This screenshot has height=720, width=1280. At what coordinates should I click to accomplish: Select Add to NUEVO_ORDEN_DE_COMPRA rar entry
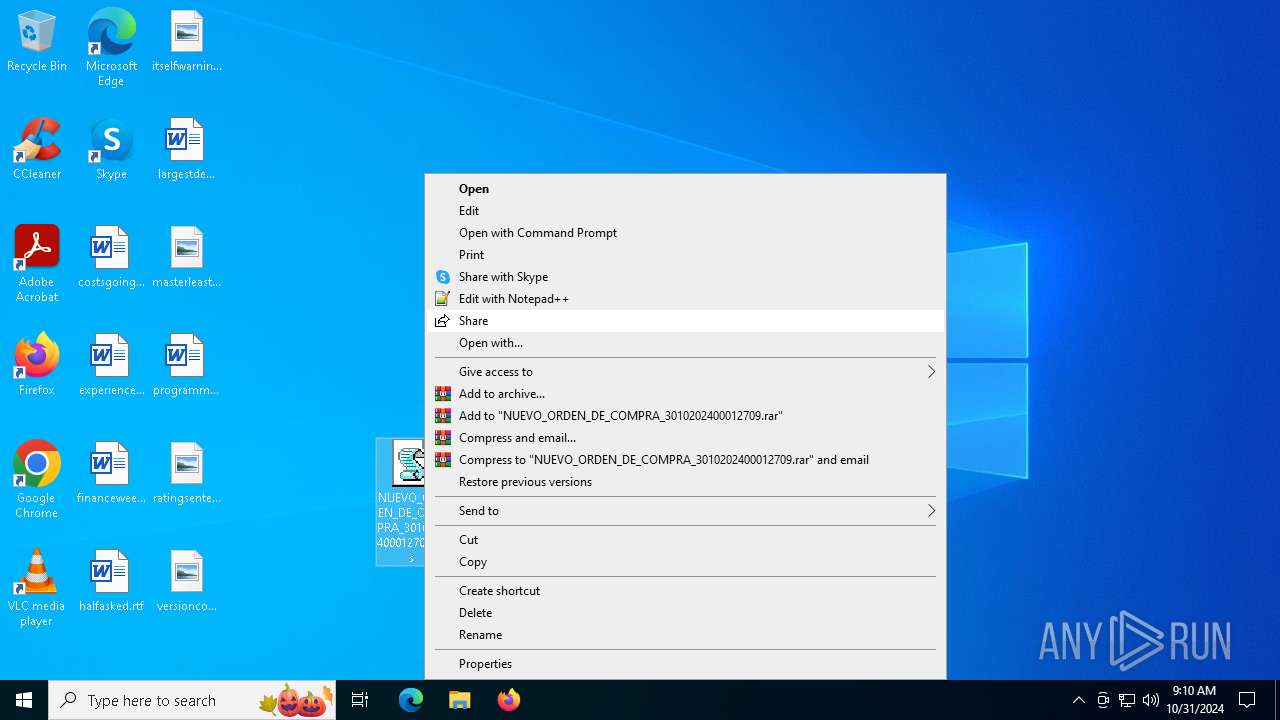click(x=685, y=416)
